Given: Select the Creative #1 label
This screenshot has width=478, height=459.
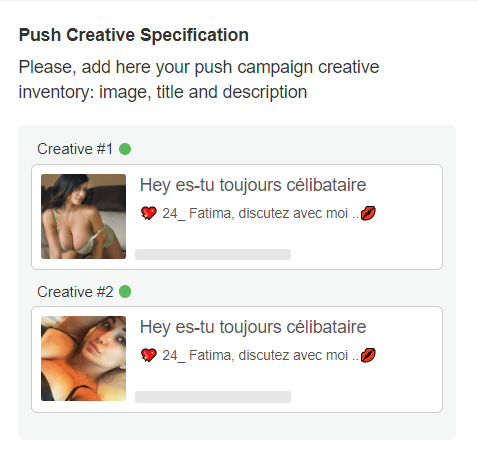Looking at the screenshot, I should pos(75,149).
